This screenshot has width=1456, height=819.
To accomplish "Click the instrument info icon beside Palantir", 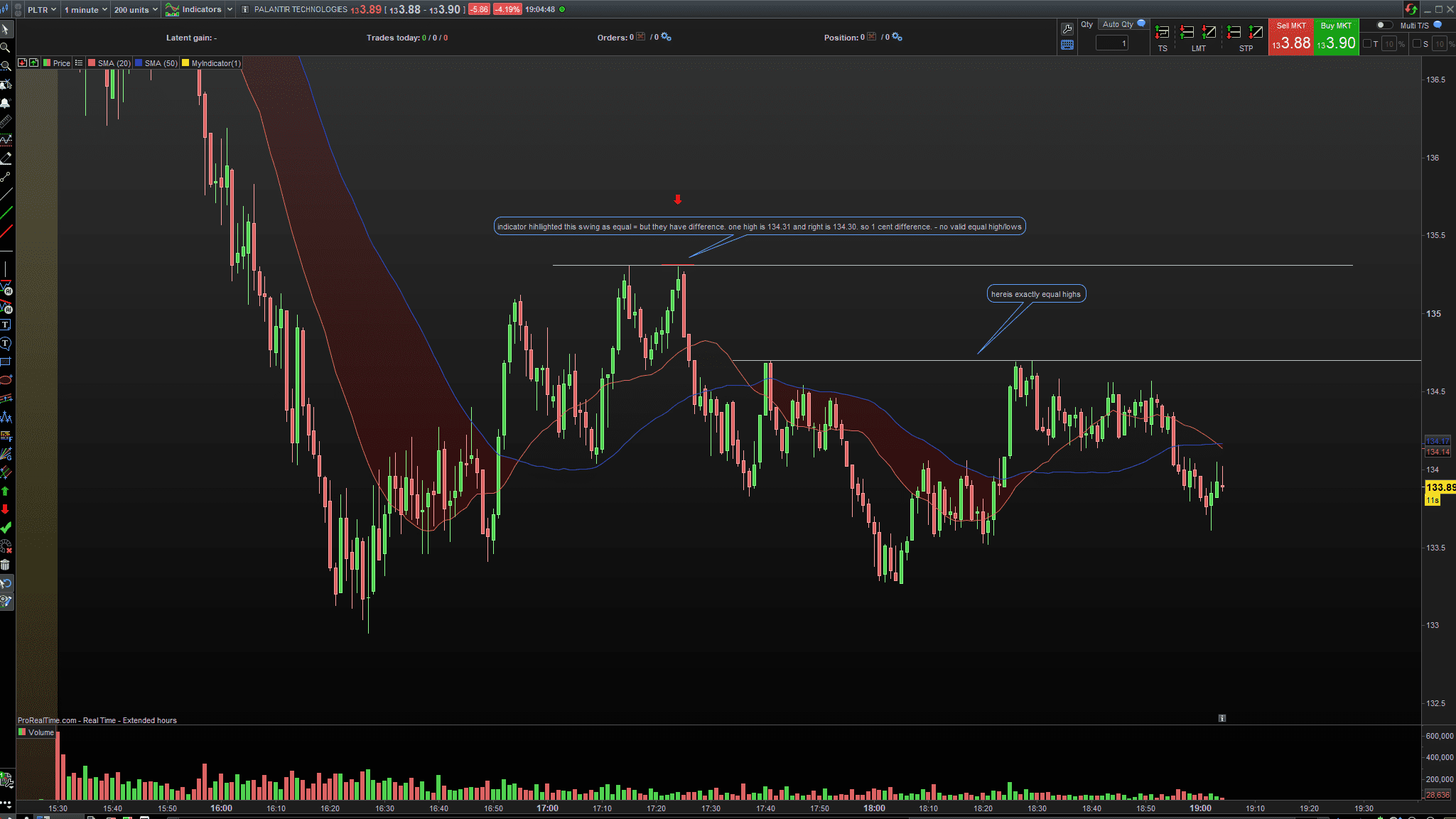I will click(245, 9).
